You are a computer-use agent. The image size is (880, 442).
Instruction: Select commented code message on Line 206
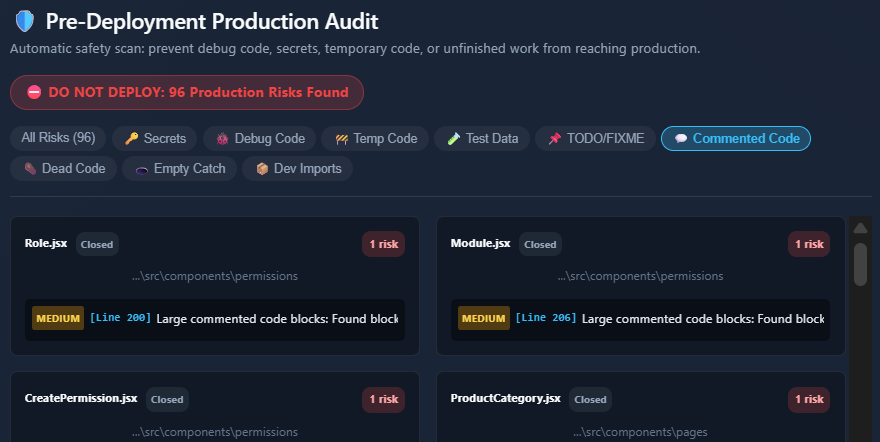tap(703, 319)
